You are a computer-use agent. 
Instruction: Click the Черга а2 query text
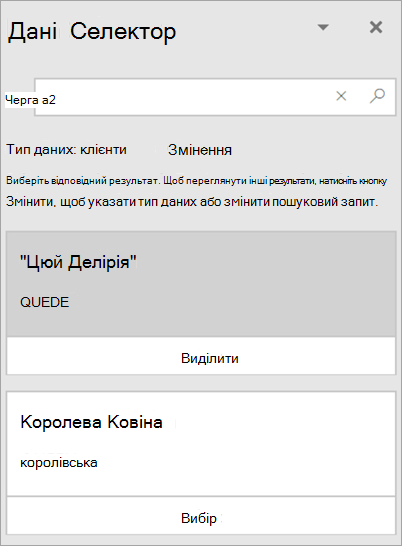(x=31, y=100)
